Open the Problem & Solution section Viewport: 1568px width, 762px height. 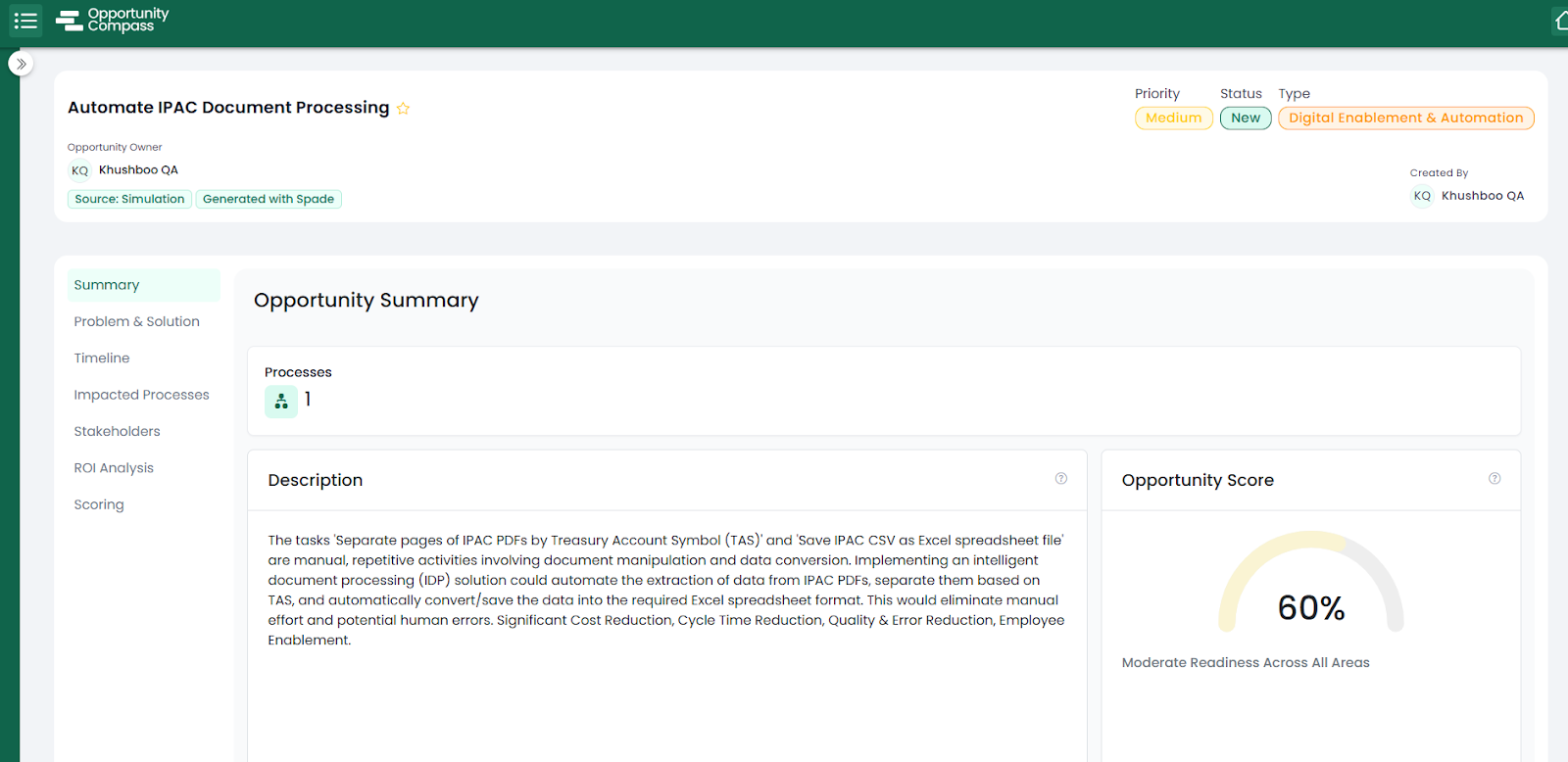(x=136, y=321)
